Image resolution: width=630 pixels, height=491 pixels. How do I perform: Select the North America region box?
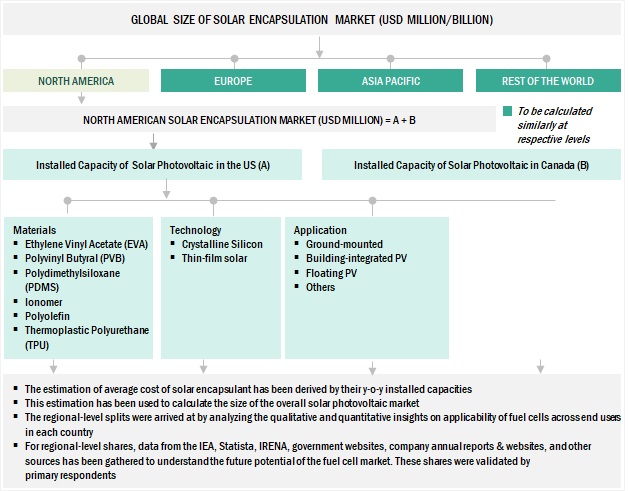[76, 81]
